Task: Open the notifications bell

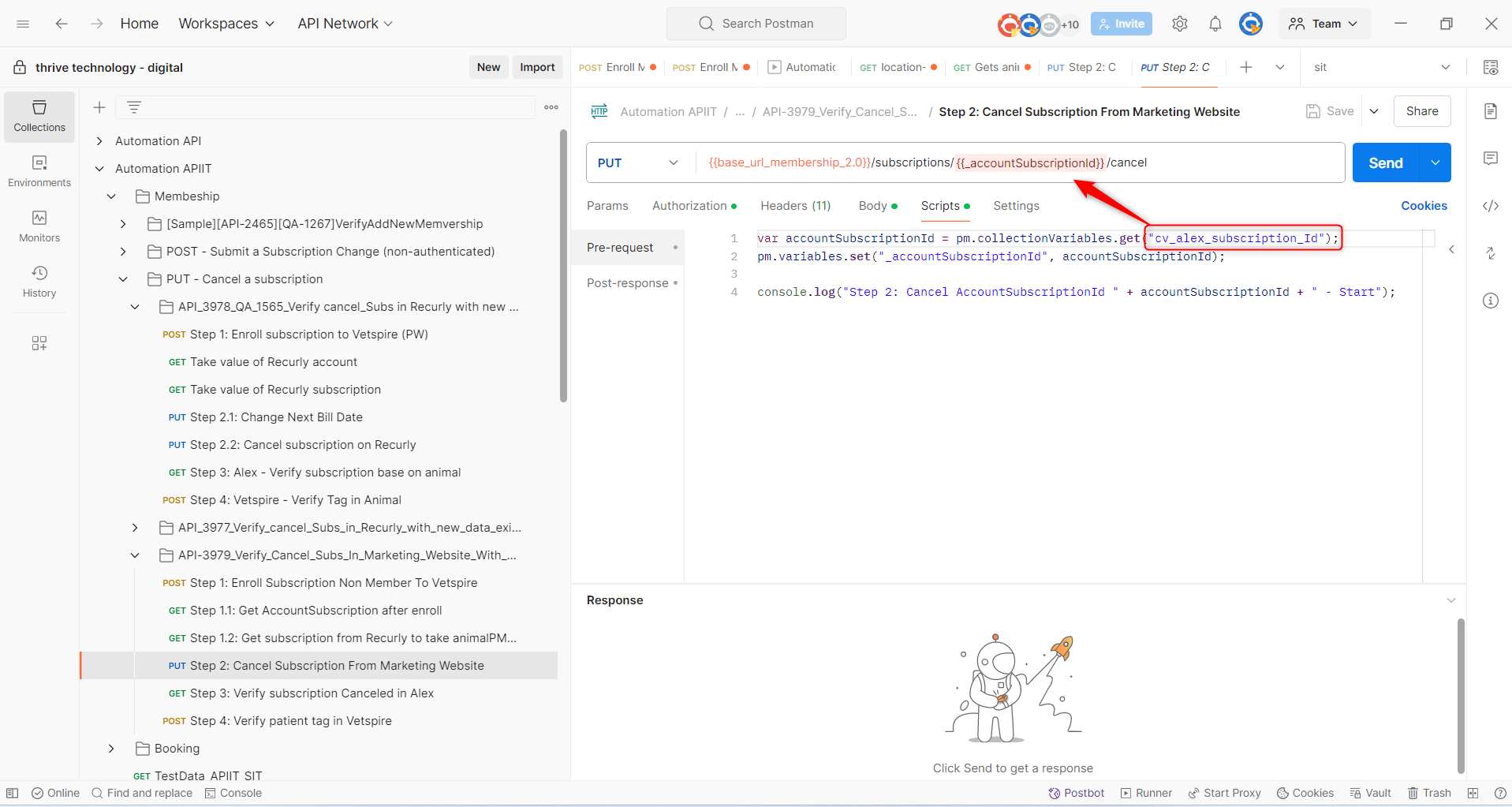Action: (1215, 24)
